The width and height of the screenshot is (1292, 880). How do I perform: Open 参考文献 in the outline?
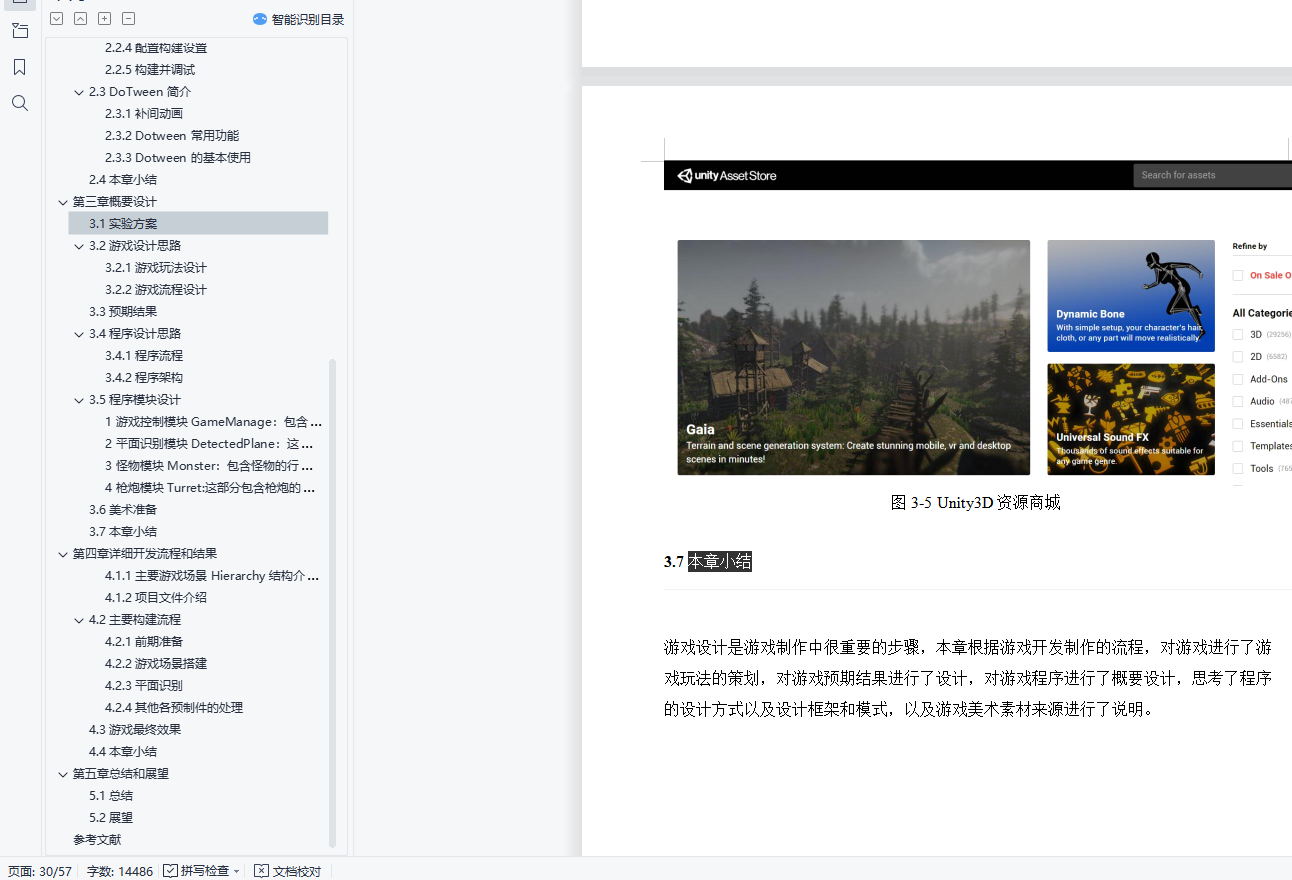tap(97, 840)
